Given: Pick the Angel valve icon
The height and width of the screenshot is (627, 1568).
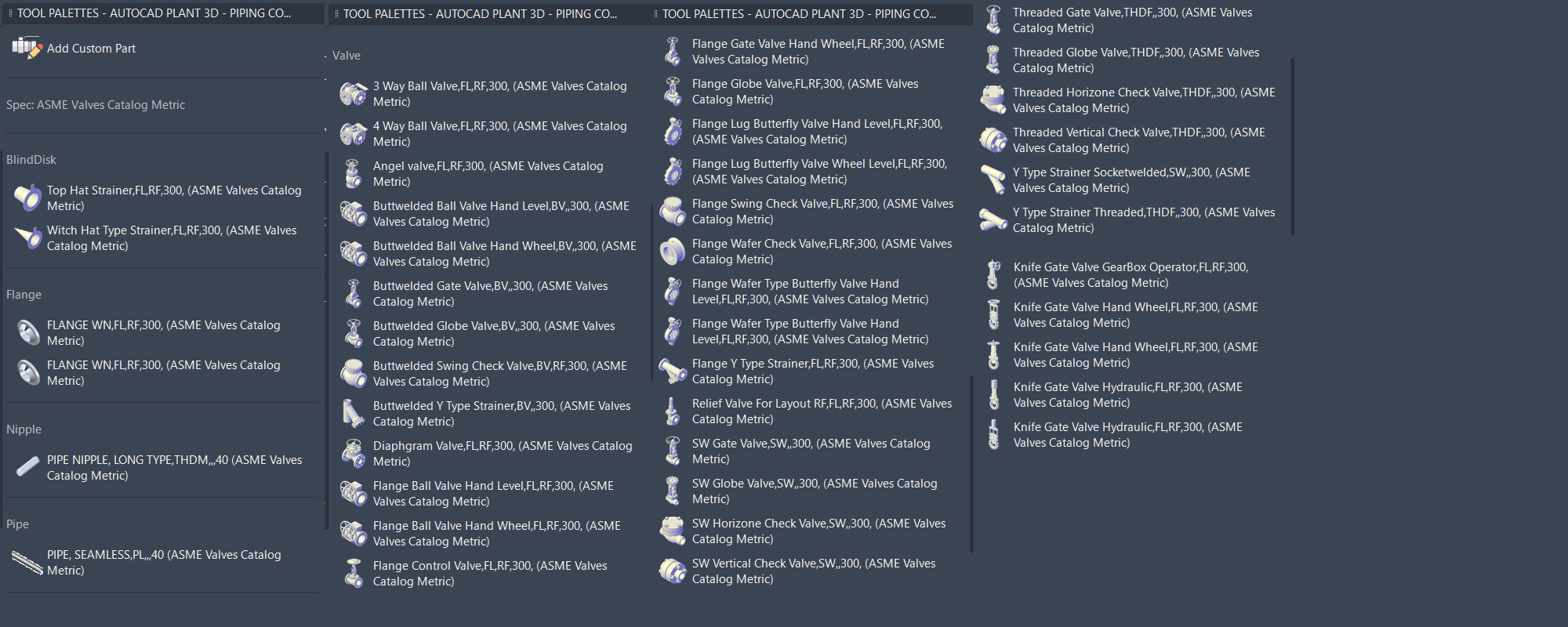Looking at the screenshot, I should tap(354, 174).
